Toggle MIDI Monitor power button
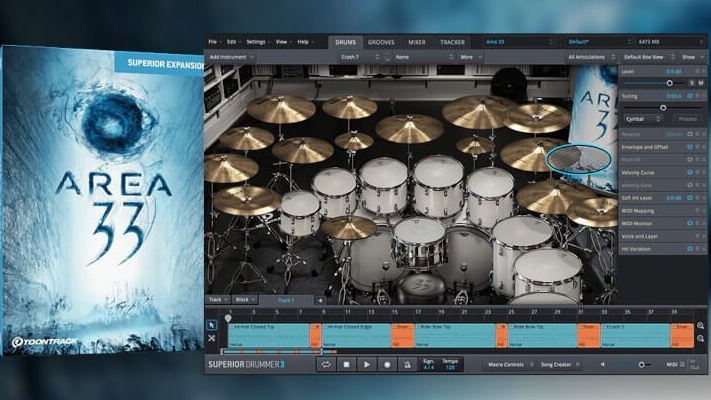Viewport: 711px width, 400px height. (690, 223)
